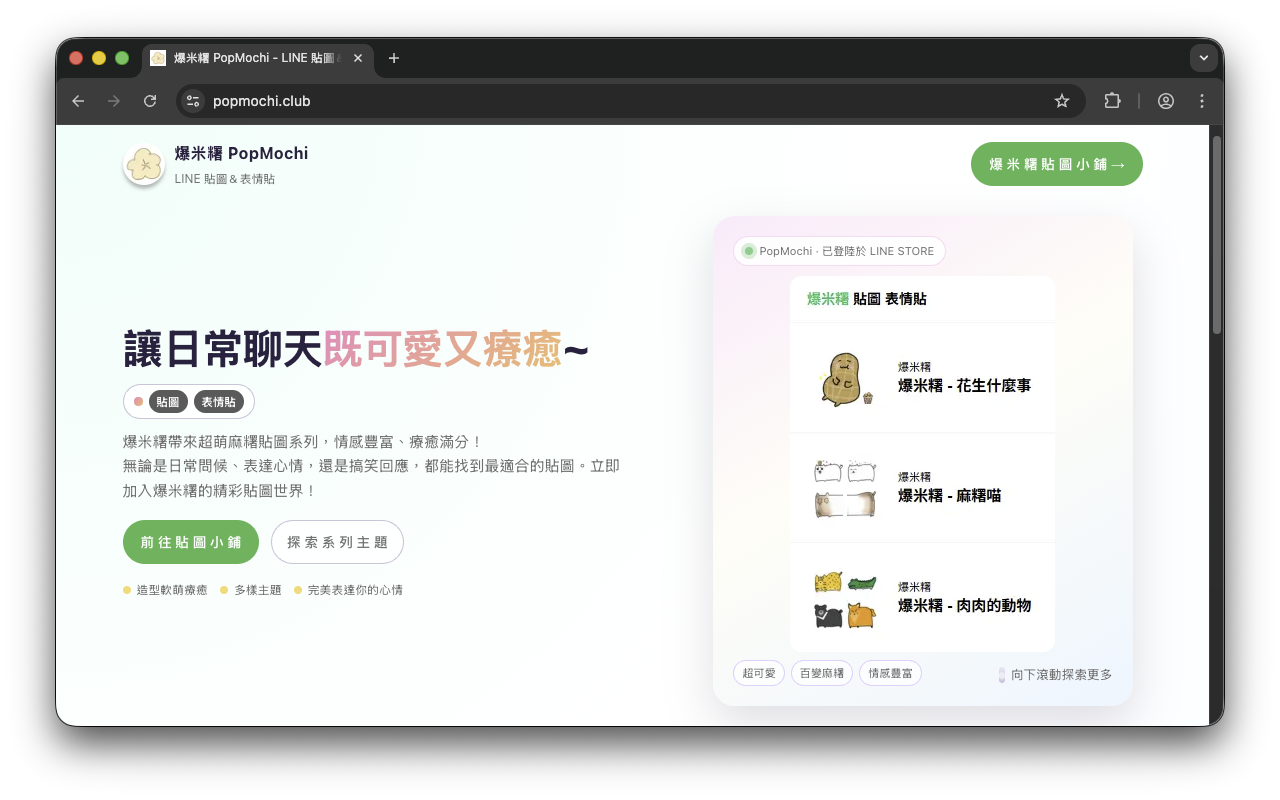Image resolution: width=1280 pixels, height=800 pixels.
Task: Click the browser back arrow
Action: (x=78, y=101)
